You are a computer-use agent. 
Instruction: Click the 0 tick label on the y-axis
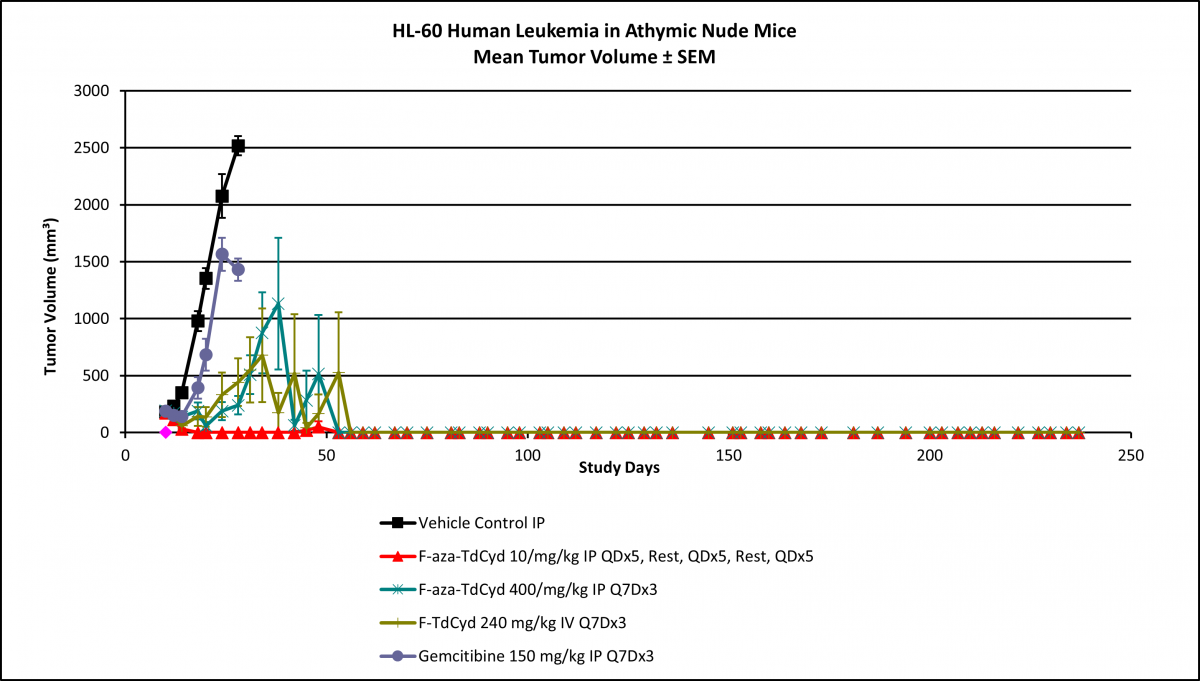point(106,433)
